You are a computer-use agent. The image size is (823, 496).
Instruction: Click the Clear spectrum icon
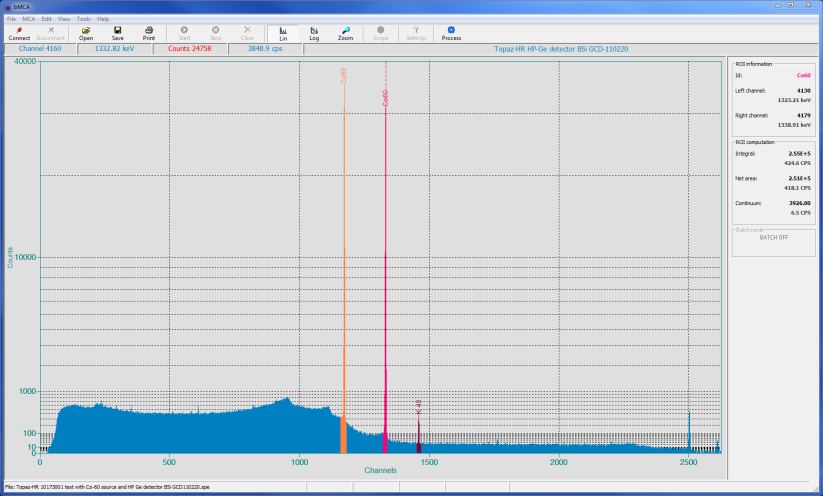pos(247,34)
